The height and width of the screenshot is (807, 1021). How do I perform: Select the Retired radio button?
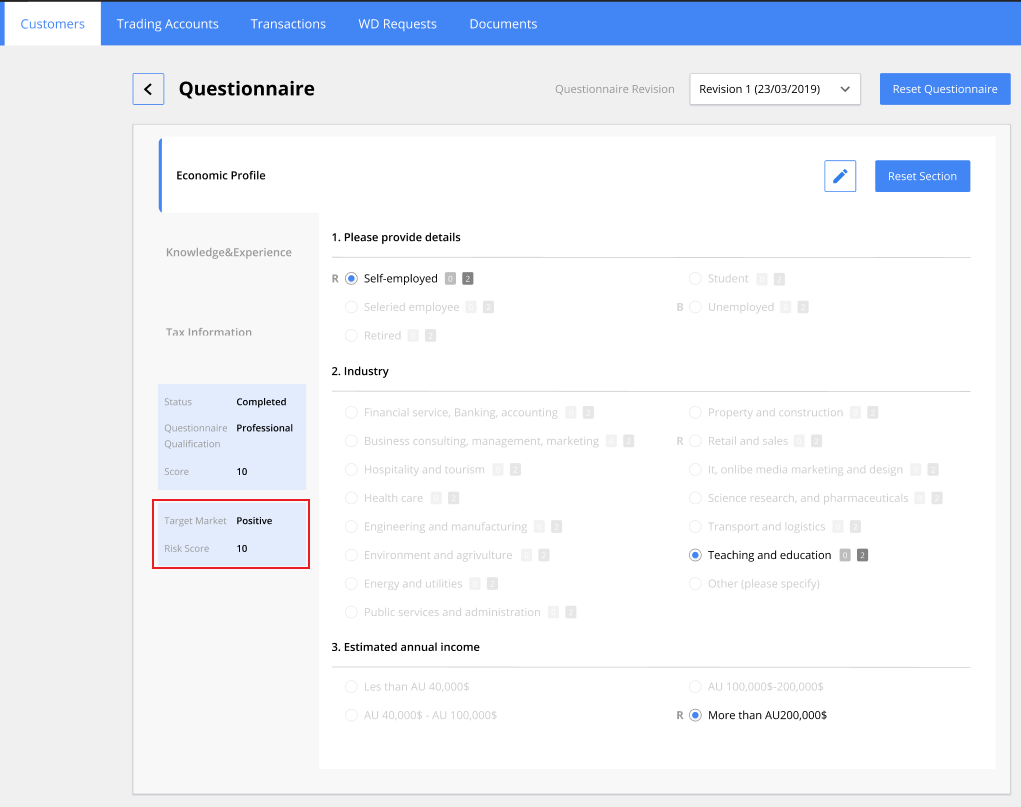tap(351, 335)
